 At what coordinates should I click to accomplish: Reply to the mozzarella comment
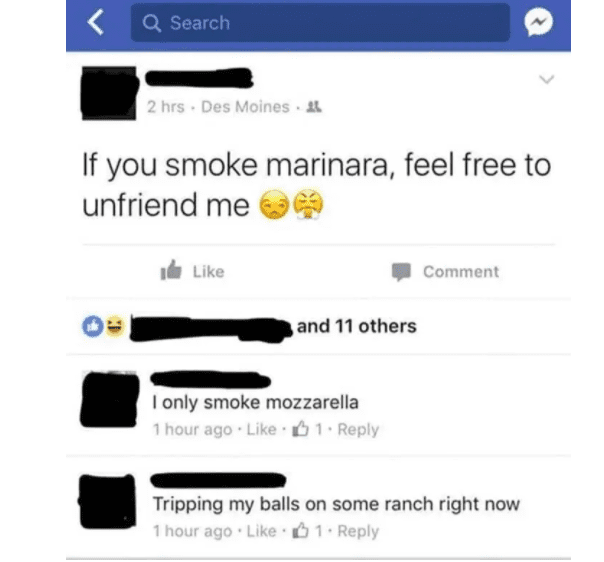click(358, 429)
